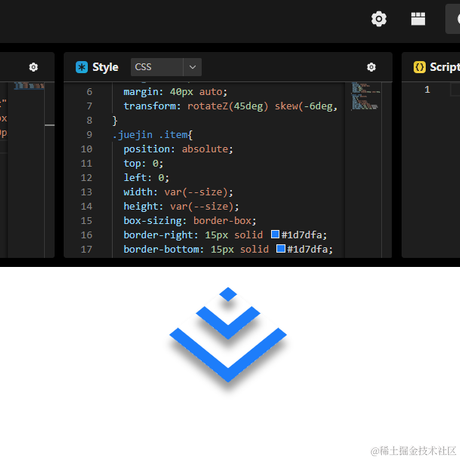Click the border-bottom color swatch #1d7dfa
The height and width of the screenshot is (460, 460).
[281, 249]
